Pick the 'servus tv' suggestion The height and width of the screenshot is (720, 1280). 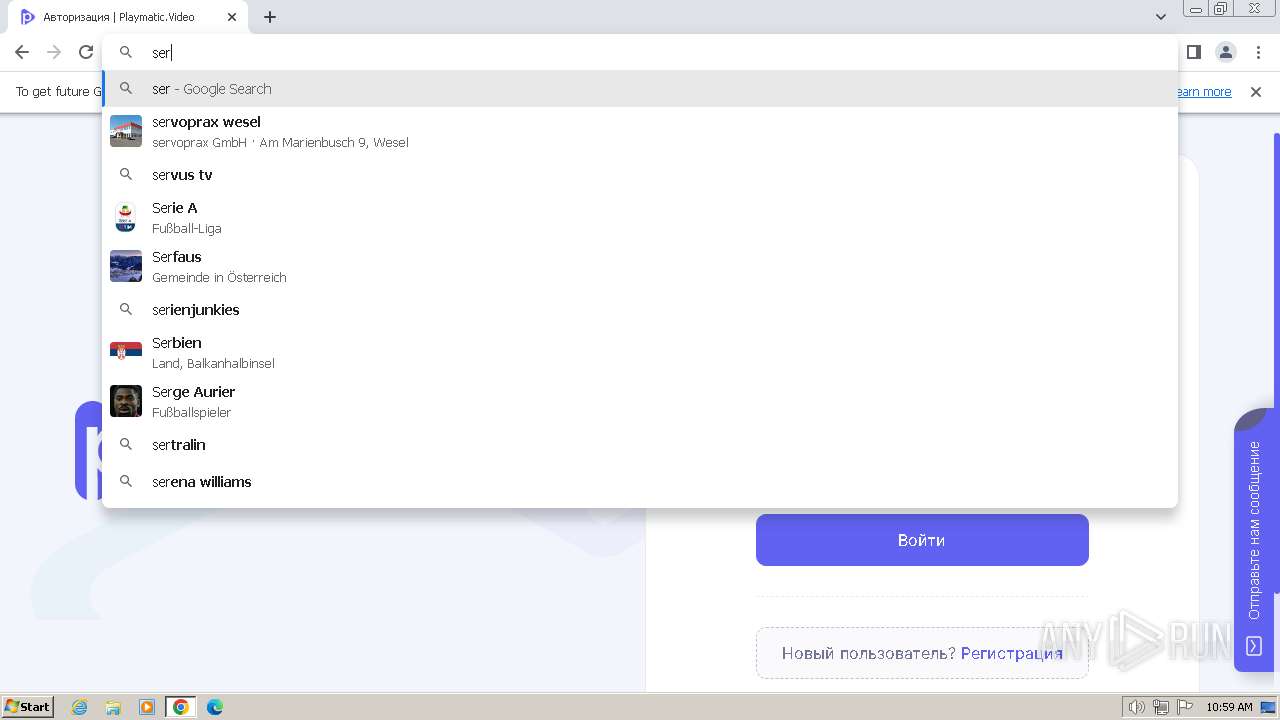pos(640,175)
